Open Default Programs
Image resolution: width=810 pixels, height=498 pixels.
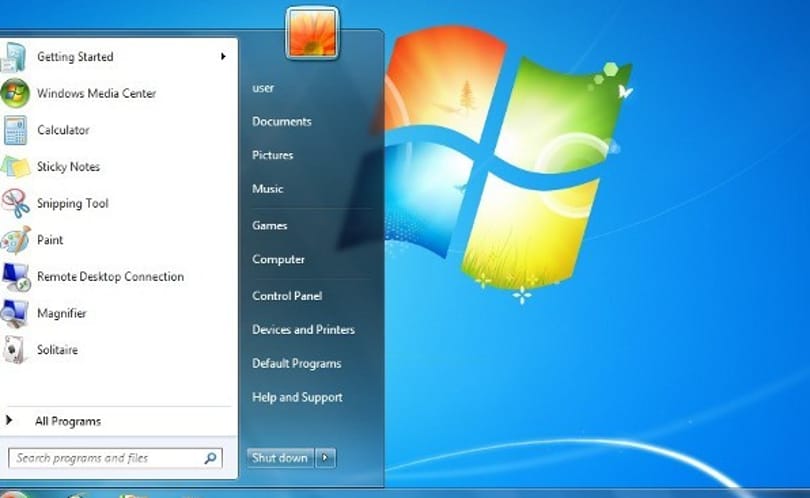(297, 364)
